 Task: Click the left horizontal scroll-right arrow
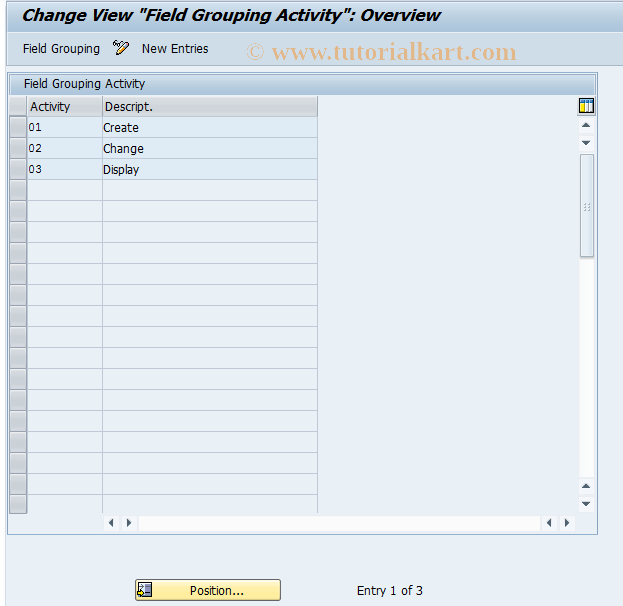click(x=129, y=523)
